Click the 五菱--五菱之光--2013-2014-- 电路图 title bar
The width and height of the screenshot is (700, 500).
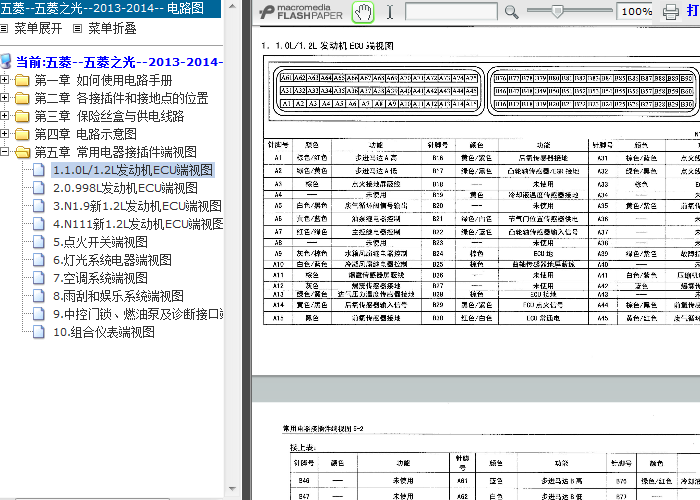(x=110, y=8)
